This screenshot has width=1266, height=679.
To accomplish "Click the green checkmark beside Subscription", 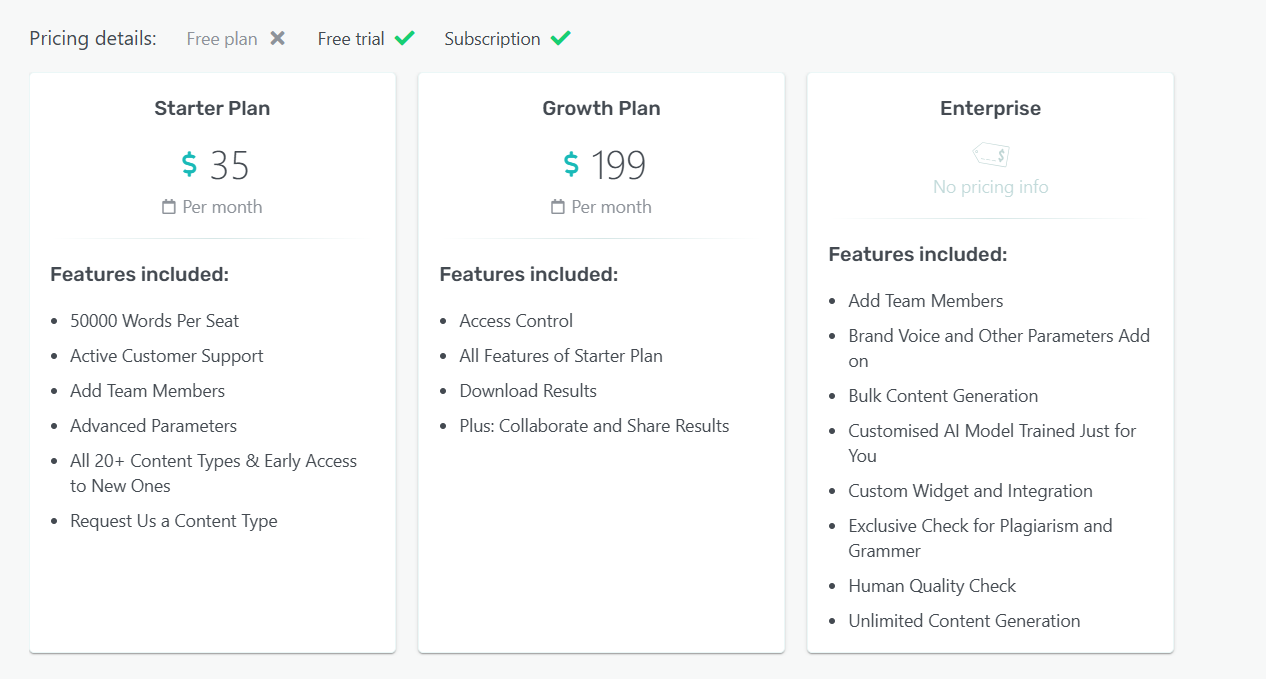I will pos(561,38).
